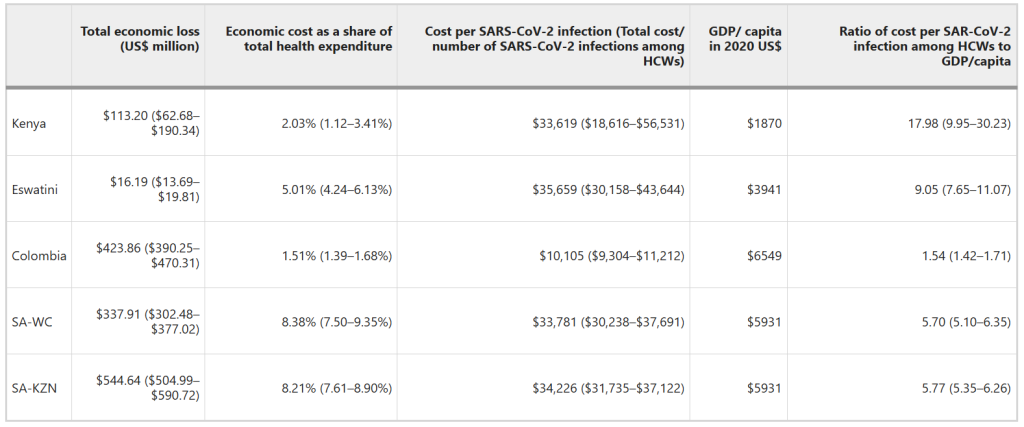Viewport: 1024px width, 427px height.
Task: Select the SA-KZN row label
Action: tap(34, 388)
